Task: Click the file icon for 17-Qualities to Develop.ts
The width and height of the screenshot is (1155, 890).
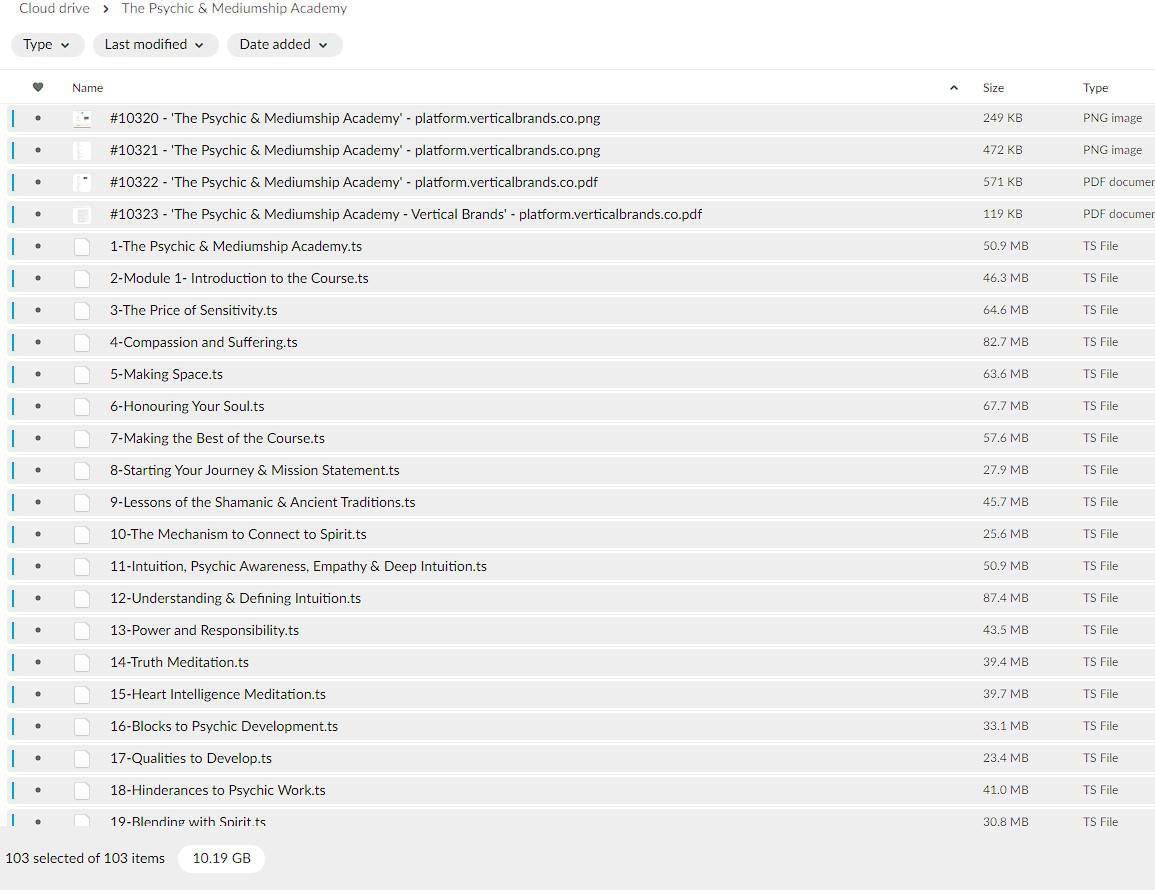Action: (x=82, y=759)
